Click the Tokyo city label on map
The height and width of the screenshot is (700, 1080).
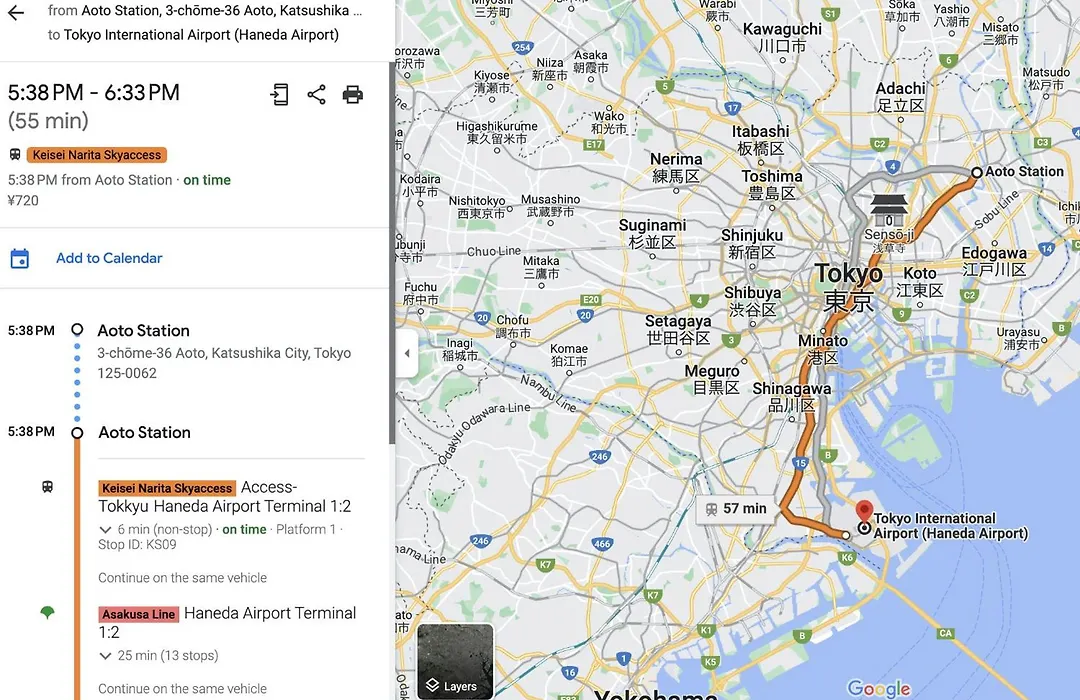pyautogui.click(x=849, y=287)
